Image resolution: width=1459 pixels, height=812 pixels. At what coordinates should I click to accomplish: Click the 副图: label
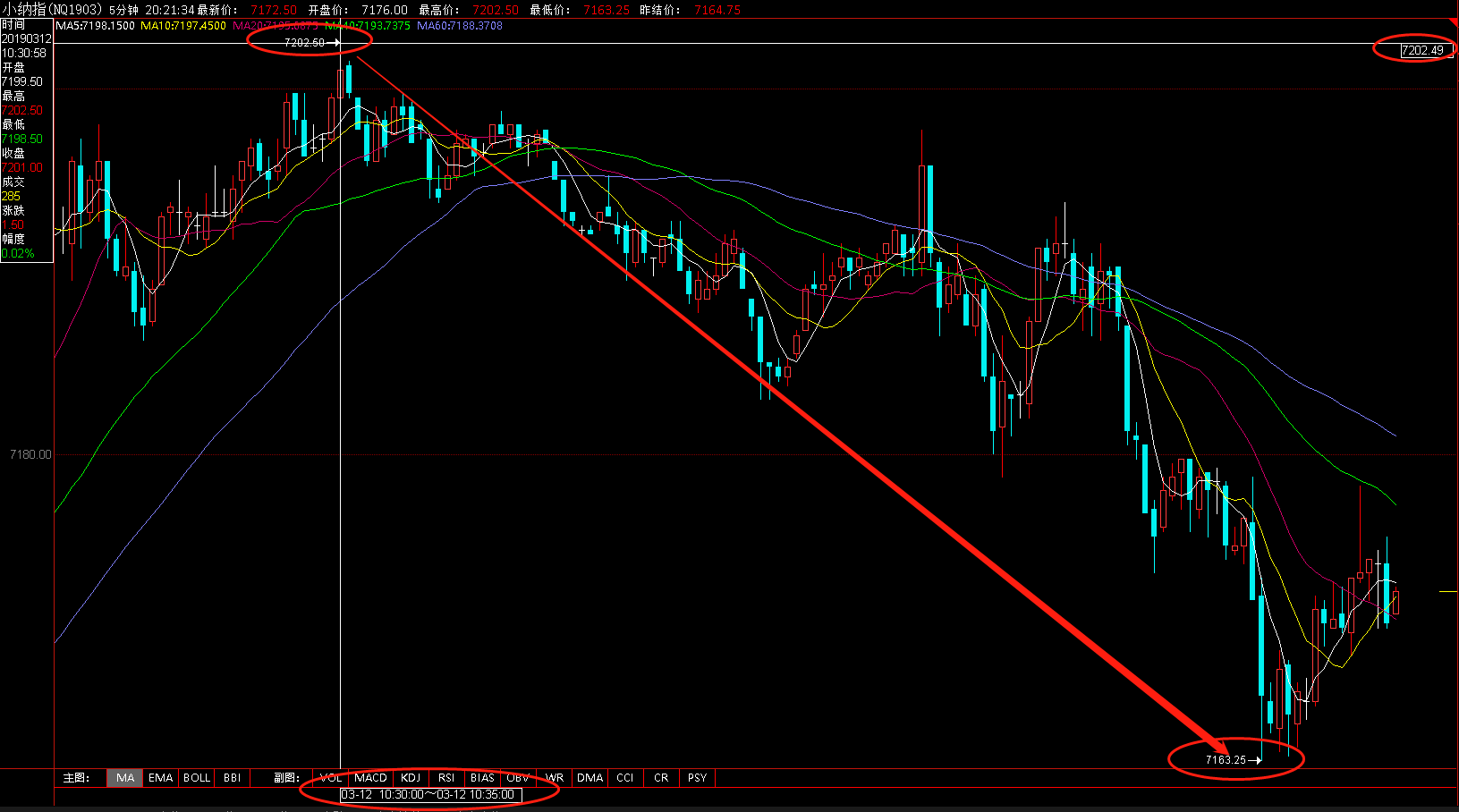click(286, 778)
